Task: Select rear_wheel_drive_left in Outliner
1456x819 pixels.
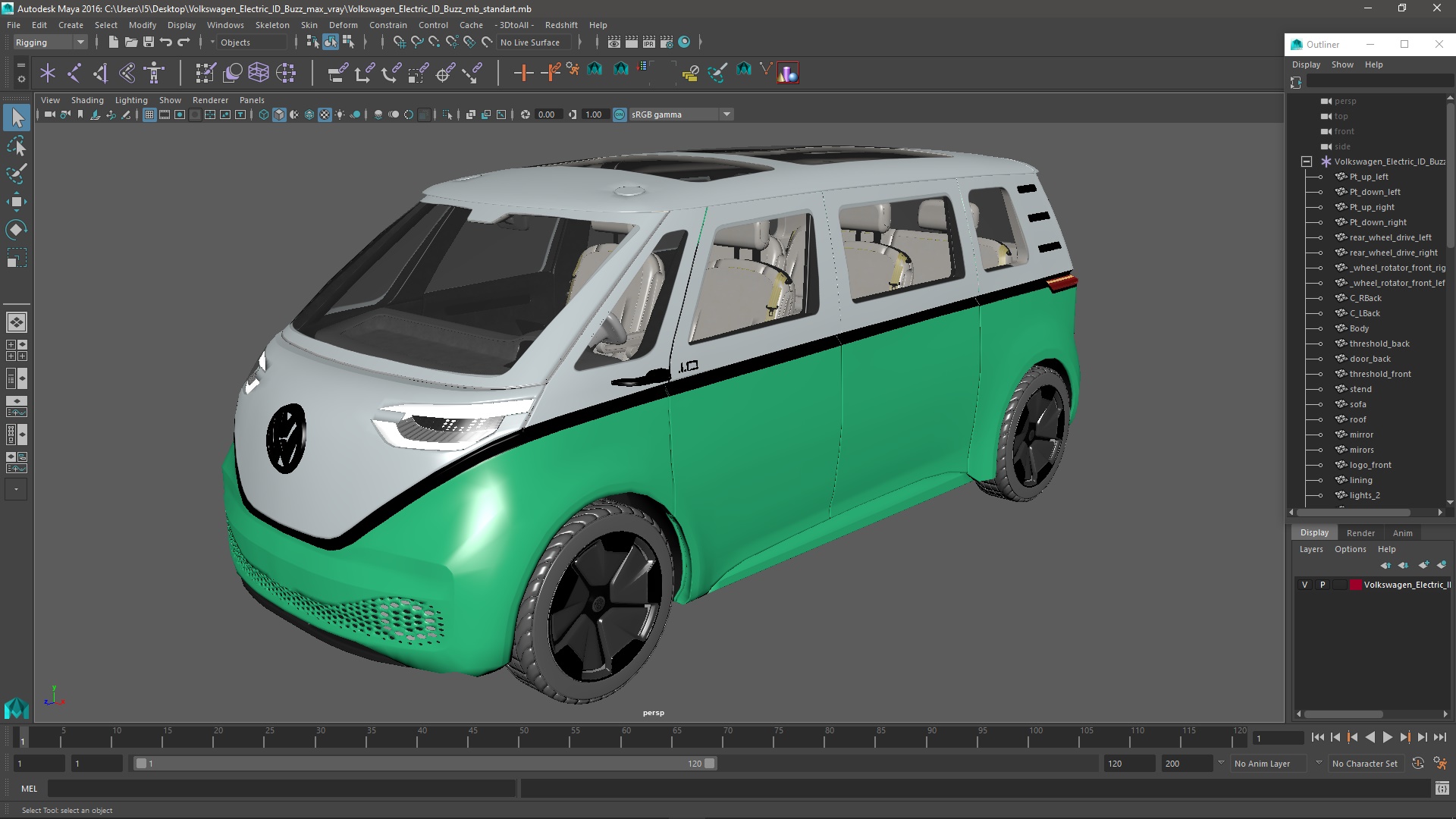Action: click(x=1390, y=237)
